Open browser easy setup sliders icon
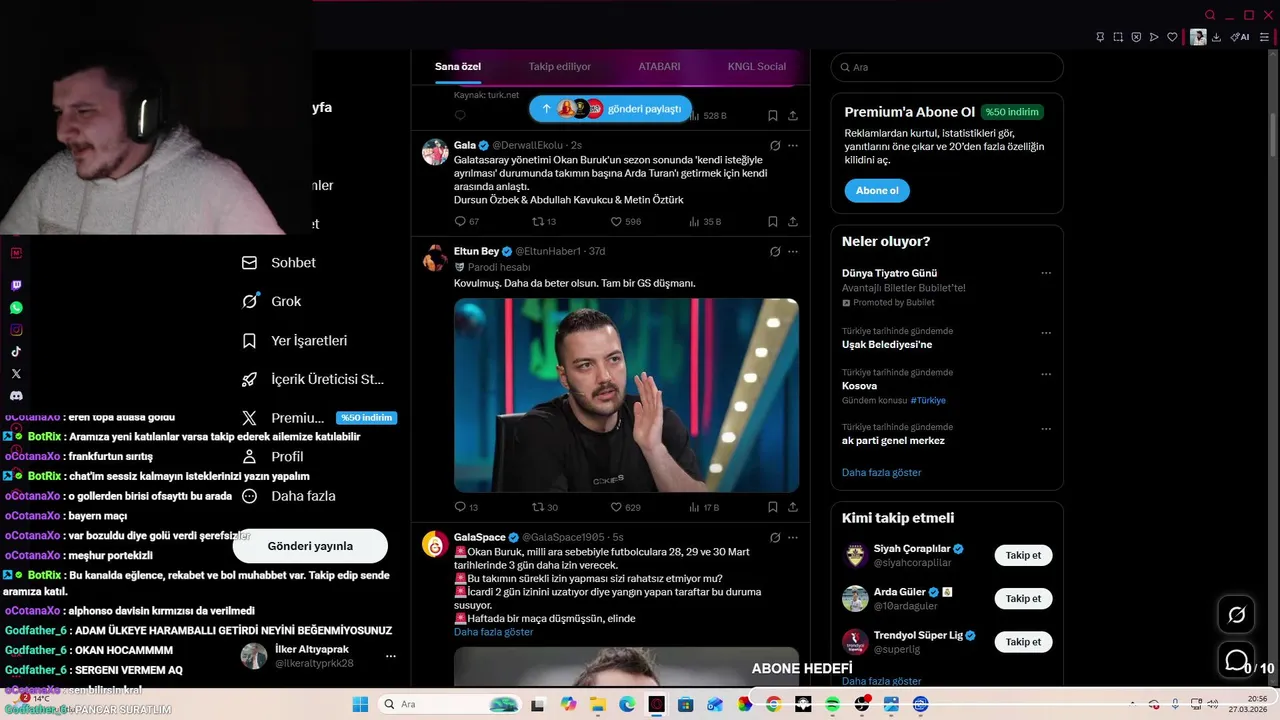This screenshot has width=1280, height=720. click(x=1266, y=37)
